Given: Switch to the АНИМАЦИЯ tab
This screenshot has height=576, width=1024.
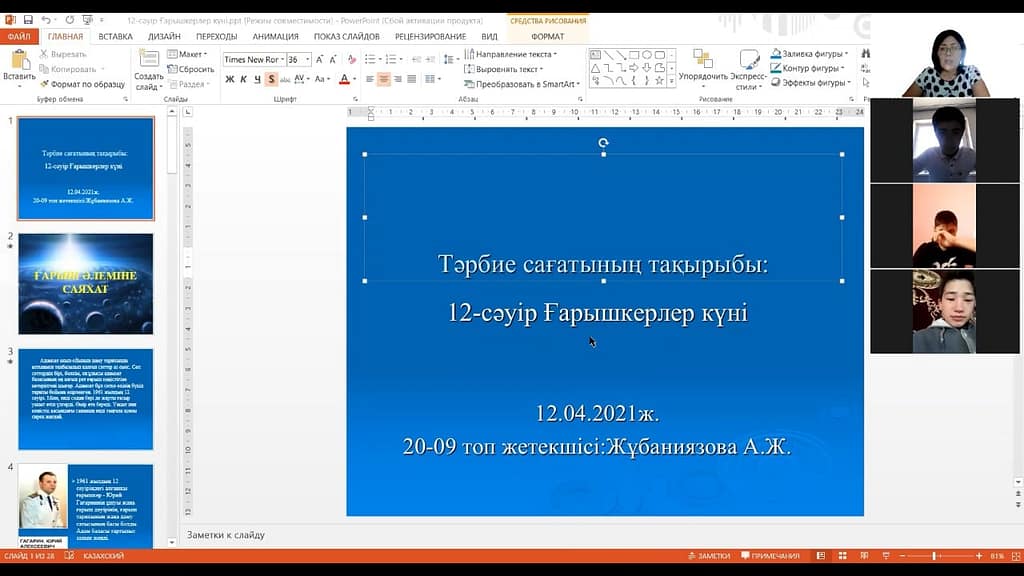Looking at the screenshot, I should [275, 36].
